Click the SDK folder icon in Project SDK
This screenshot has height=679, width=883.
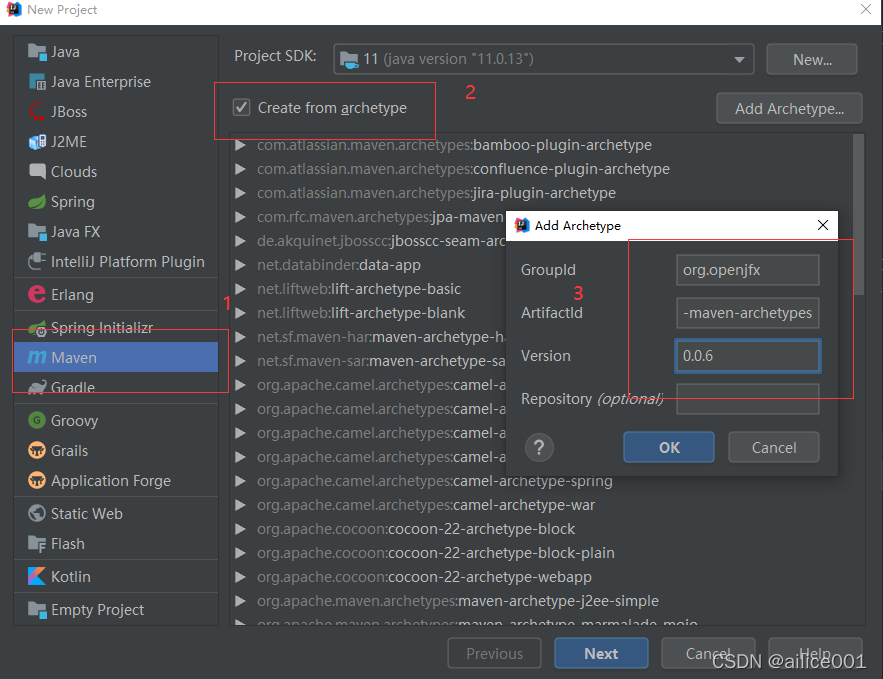point(349,59)
